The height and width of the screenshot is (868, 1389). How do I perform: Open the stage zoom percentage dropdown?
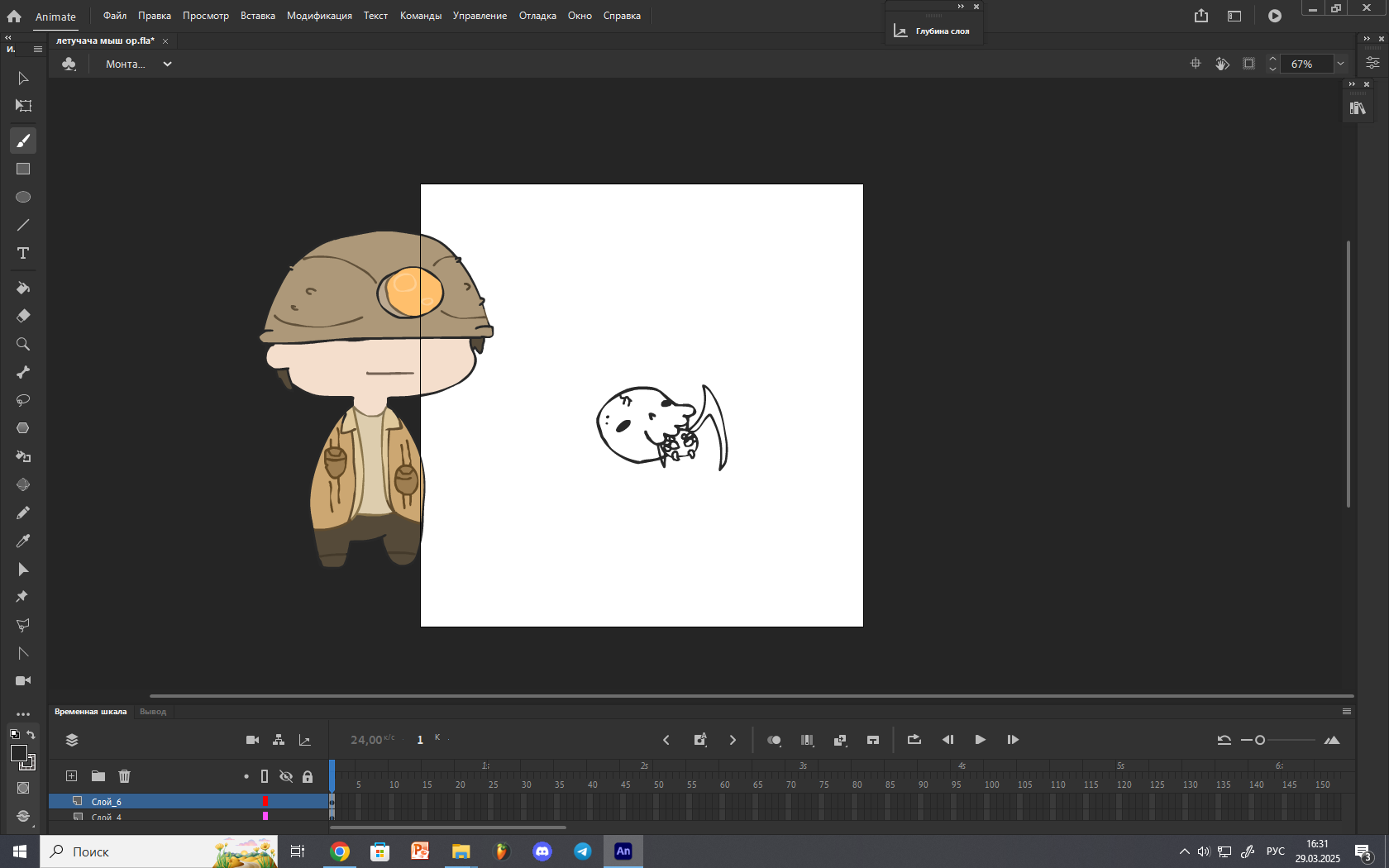(x=1340, y=64)
